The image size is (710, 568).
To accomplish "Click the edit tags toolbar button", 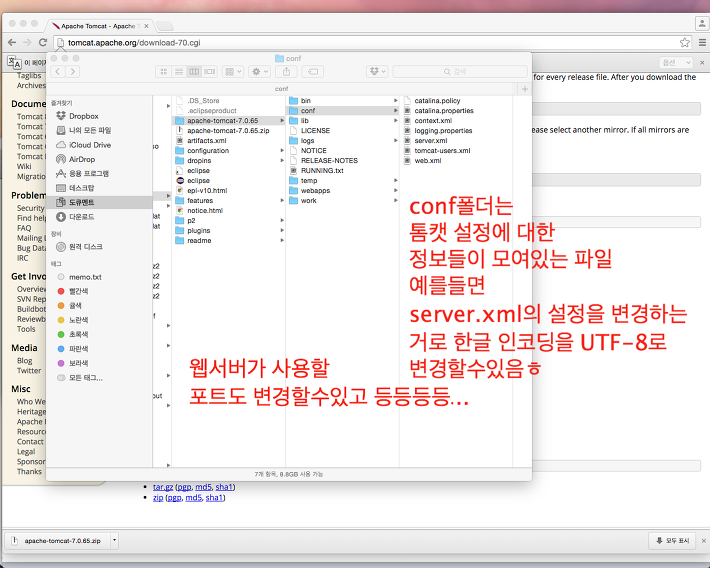I will click(313, 72).
